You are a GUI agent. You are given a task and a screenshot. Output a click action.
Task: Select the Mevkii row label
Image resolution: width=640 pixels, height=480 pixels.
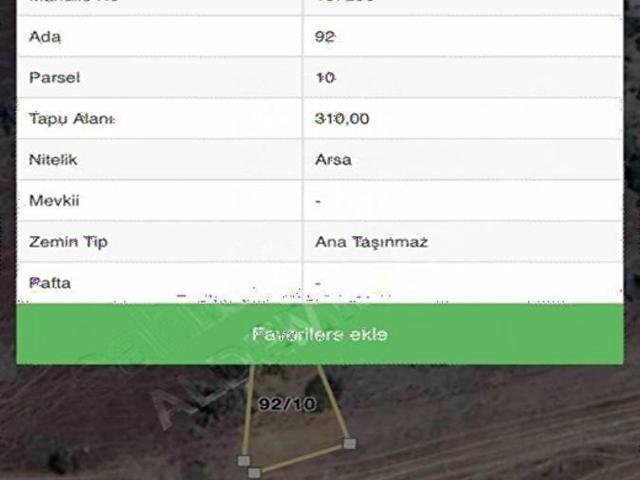[x=54, y=201]
